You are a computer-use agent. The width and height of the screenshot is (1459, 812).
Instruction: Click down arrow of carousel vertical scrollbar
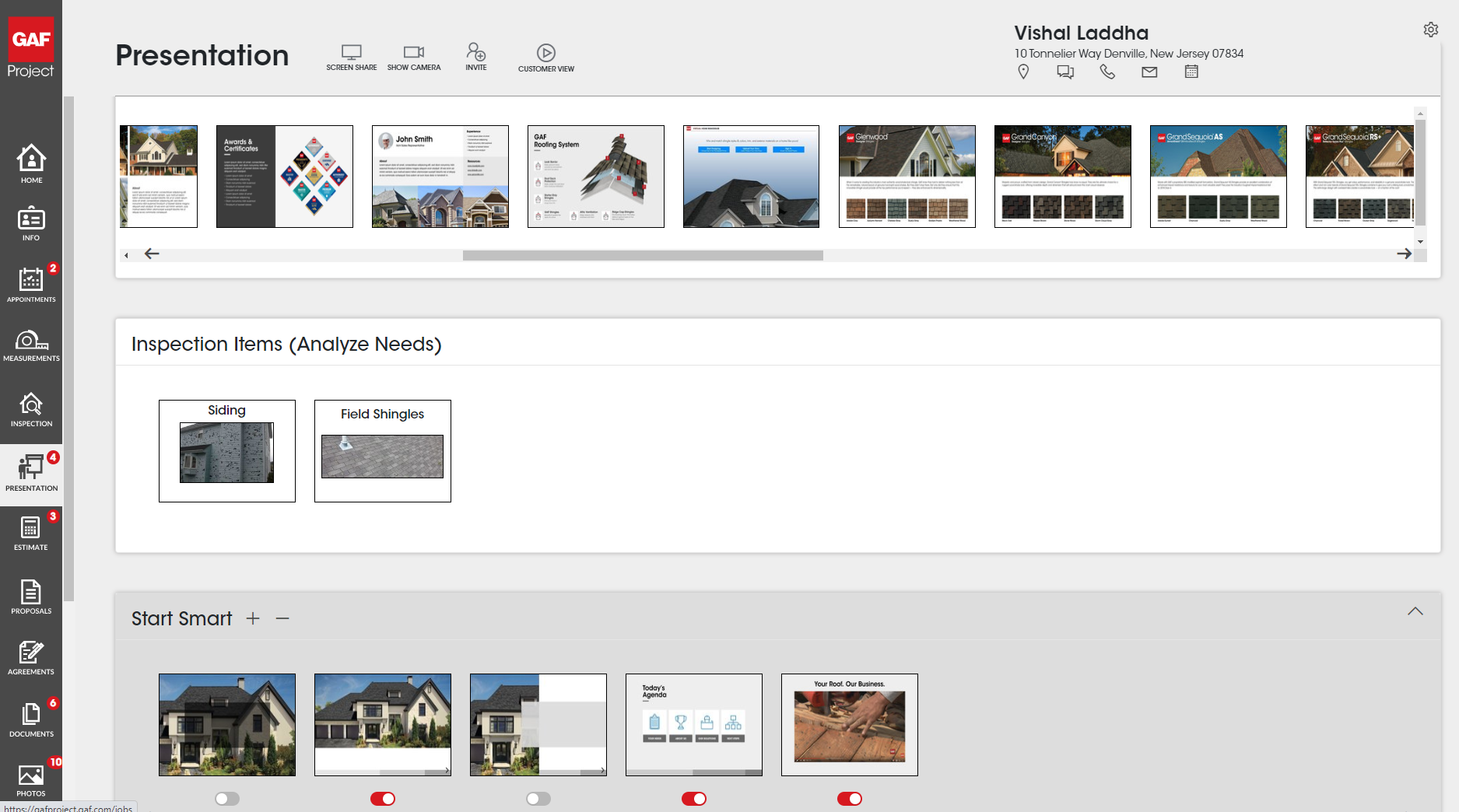click(1420, 242)
